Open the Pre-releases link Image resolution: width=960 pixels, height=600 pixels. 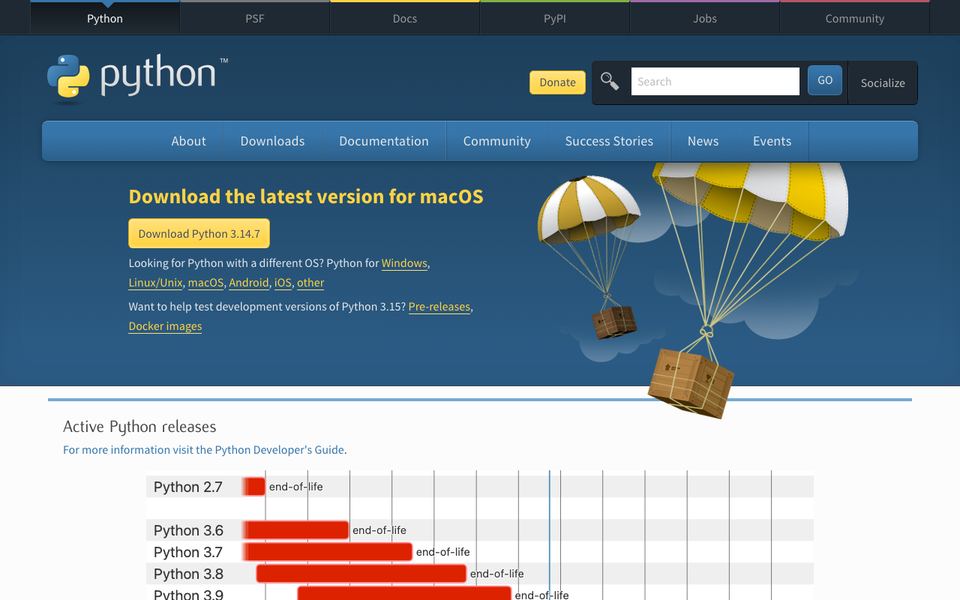pos(439,307)
